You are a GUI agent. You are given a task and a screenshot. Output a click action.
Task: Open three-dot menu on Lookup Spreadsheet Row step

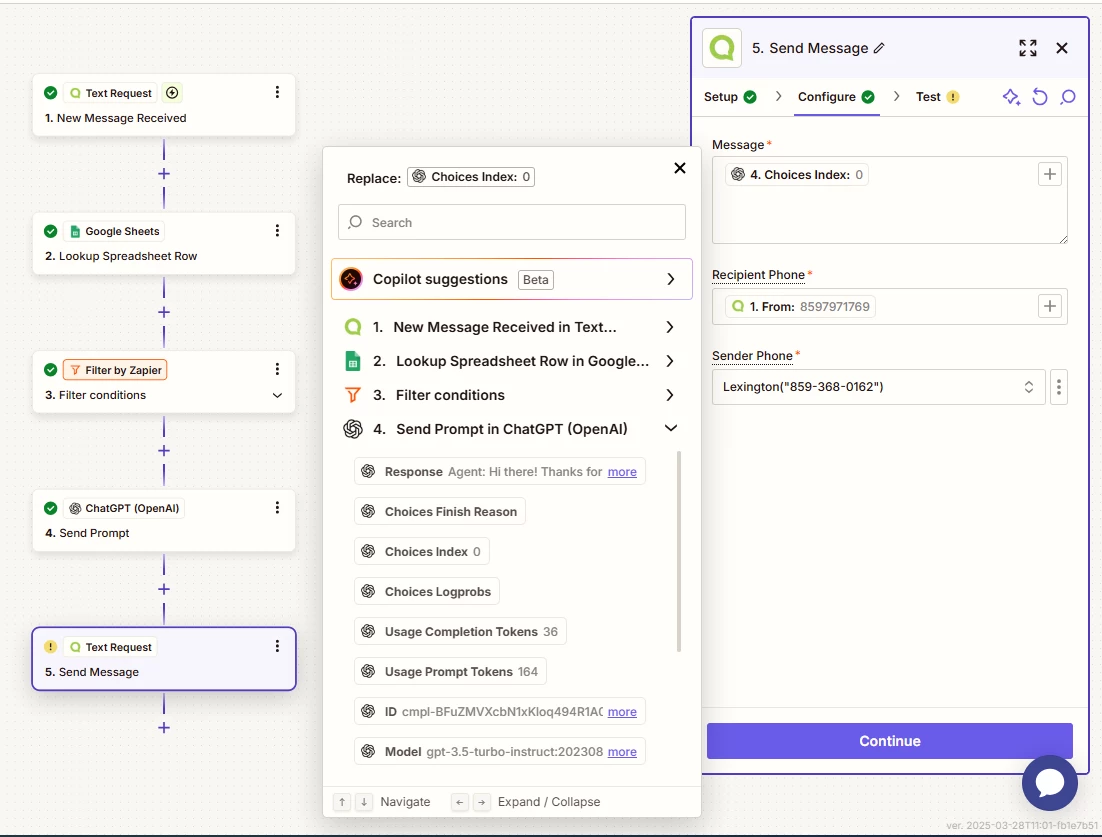(277, 231)
